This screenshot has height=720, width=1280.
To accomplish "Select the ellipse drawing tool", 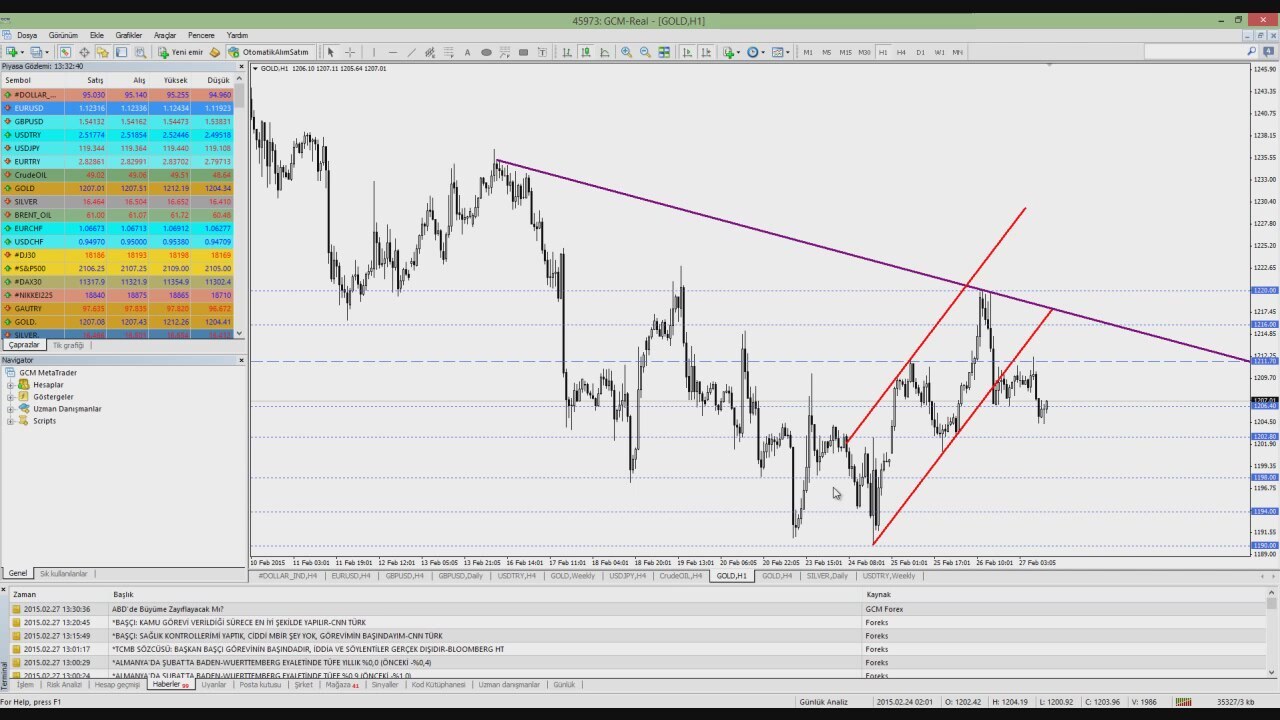I will coord(486,52).
